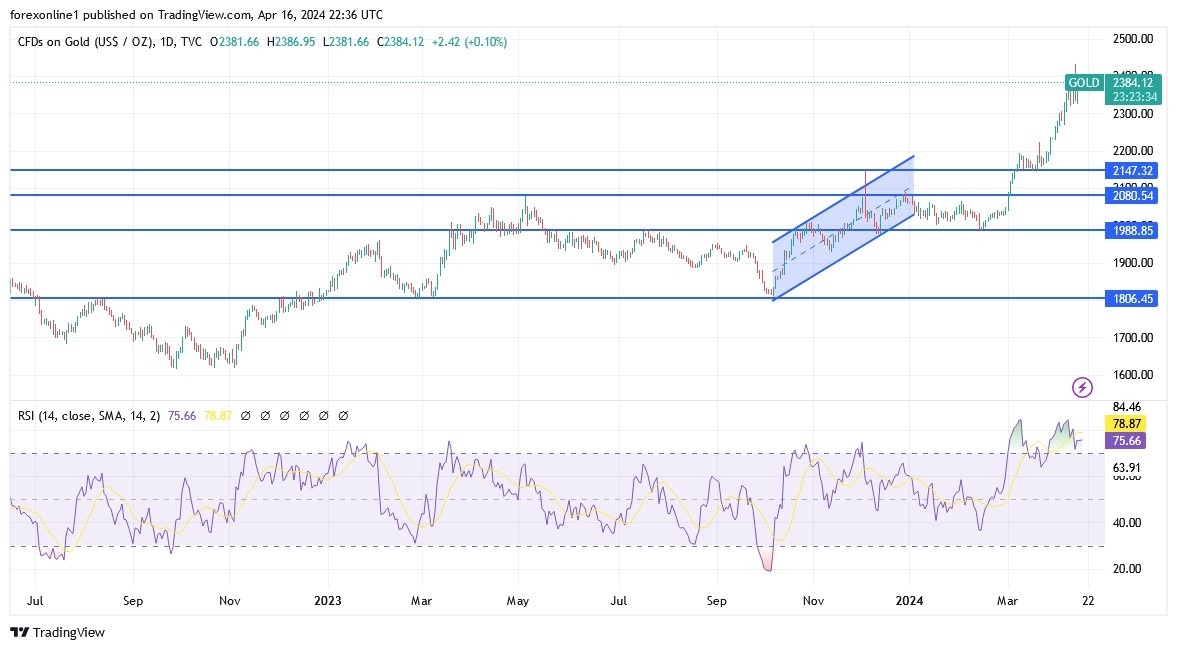Click the purple lightning bolt icon
1177x650 pixels.
(x=1082, y=387)
